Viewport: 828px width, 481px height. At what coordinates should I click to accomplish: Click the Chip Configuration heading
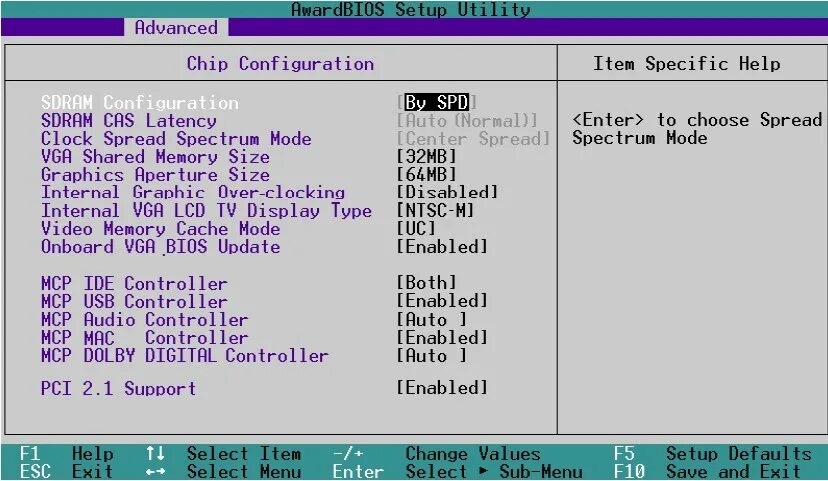[280, 64]
